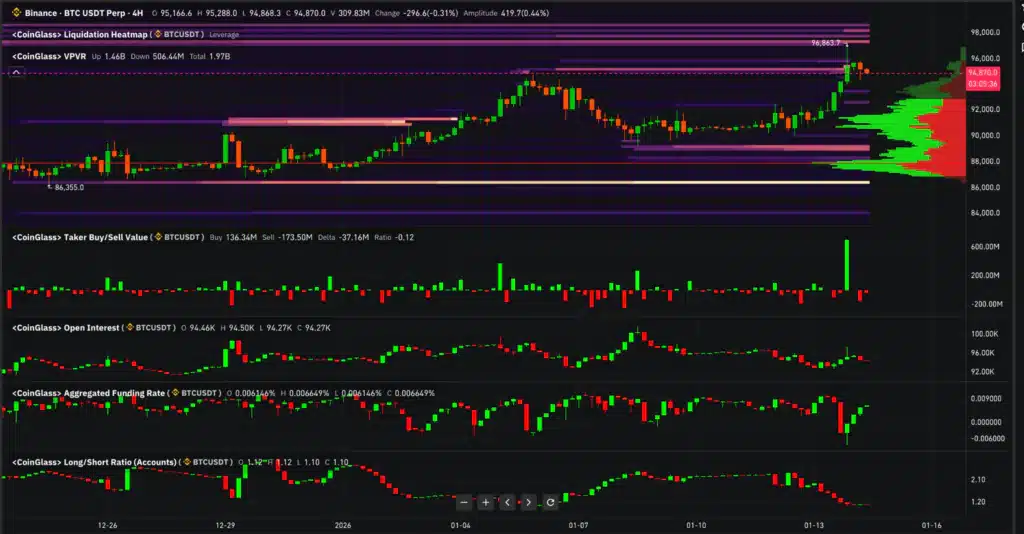Select the CoinGlass Liquidation Heatmap indicator label

click(78, 35)
